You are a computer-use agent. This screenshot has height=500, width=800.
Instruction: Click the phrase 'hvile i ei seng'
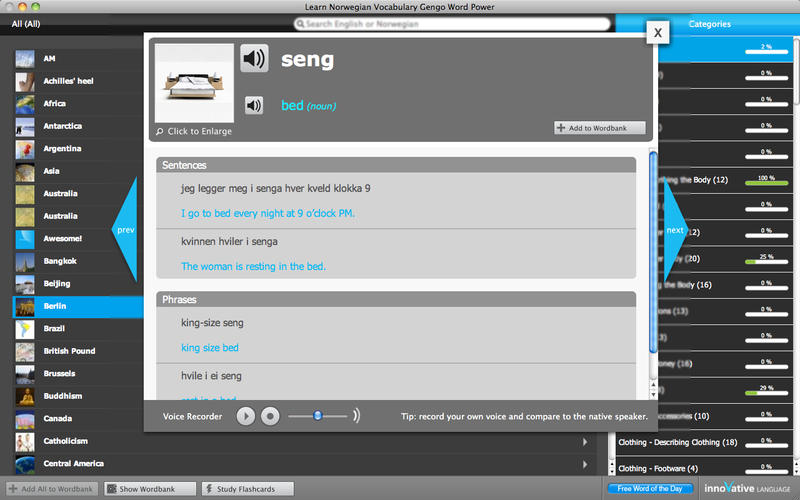pyautogui.click(x=211, y=376)
